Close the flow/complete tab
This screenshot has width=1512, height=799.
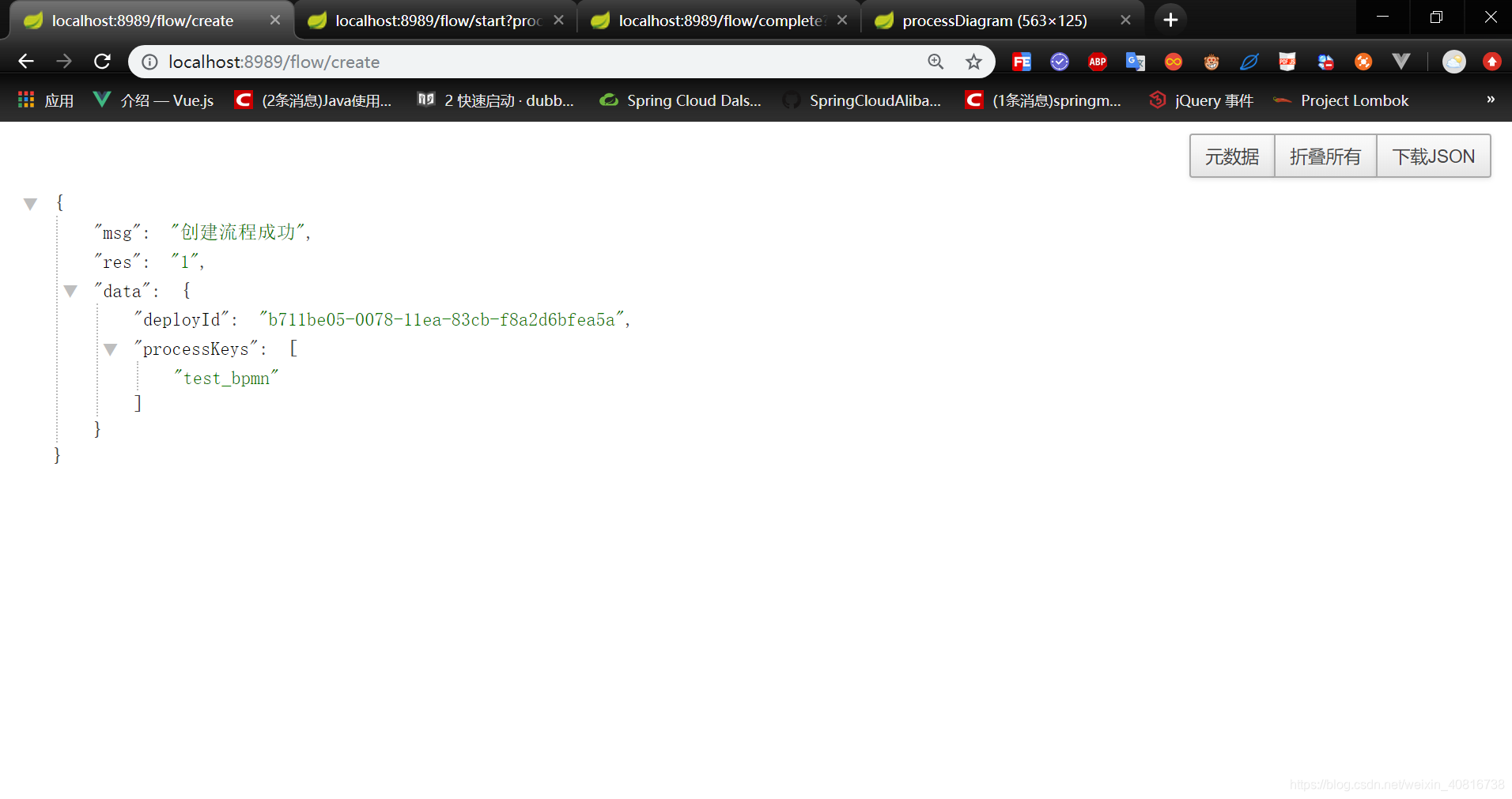(842, 20)
